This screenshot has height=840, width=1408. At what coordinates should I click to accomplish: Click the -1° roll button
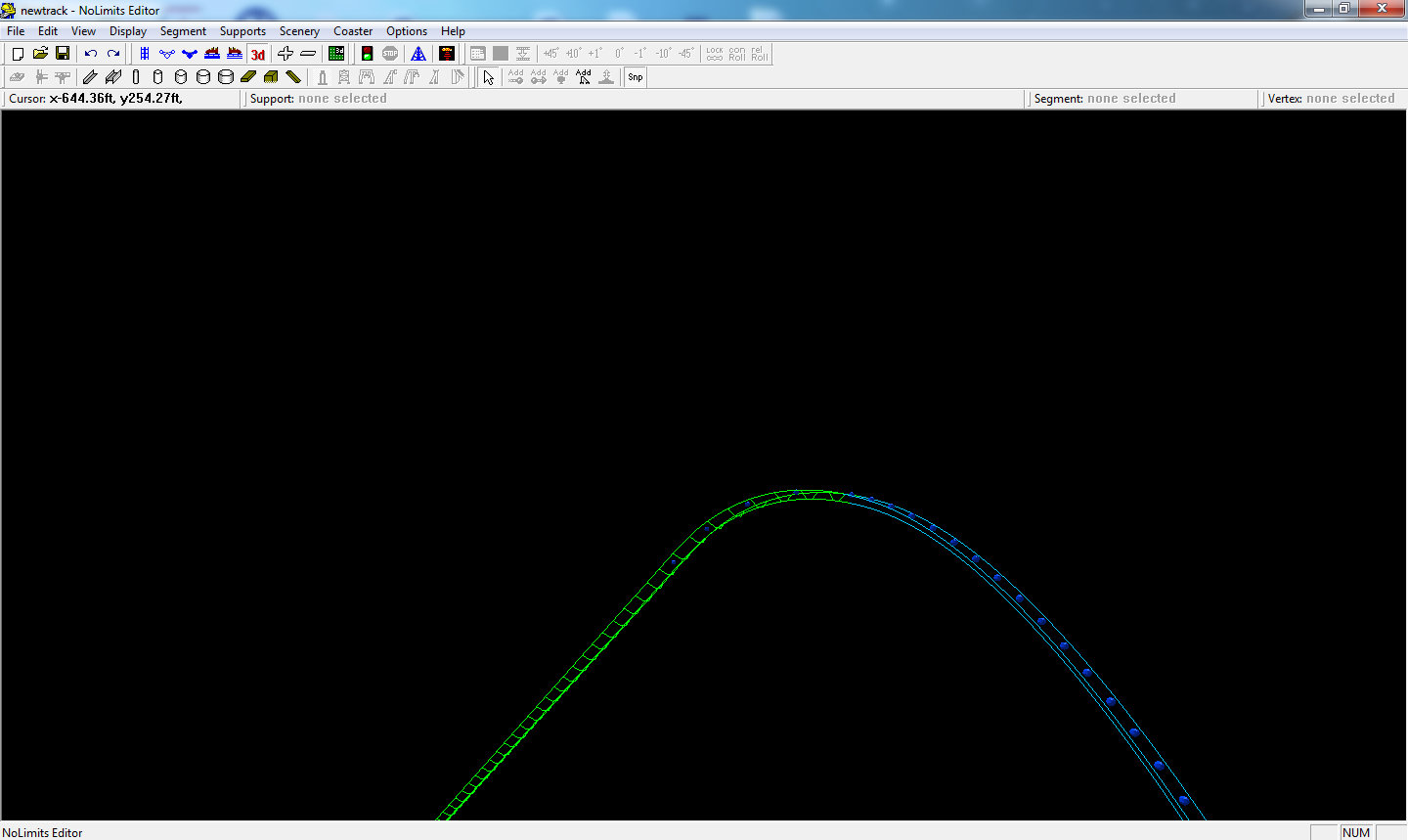[x=640, y=54]
